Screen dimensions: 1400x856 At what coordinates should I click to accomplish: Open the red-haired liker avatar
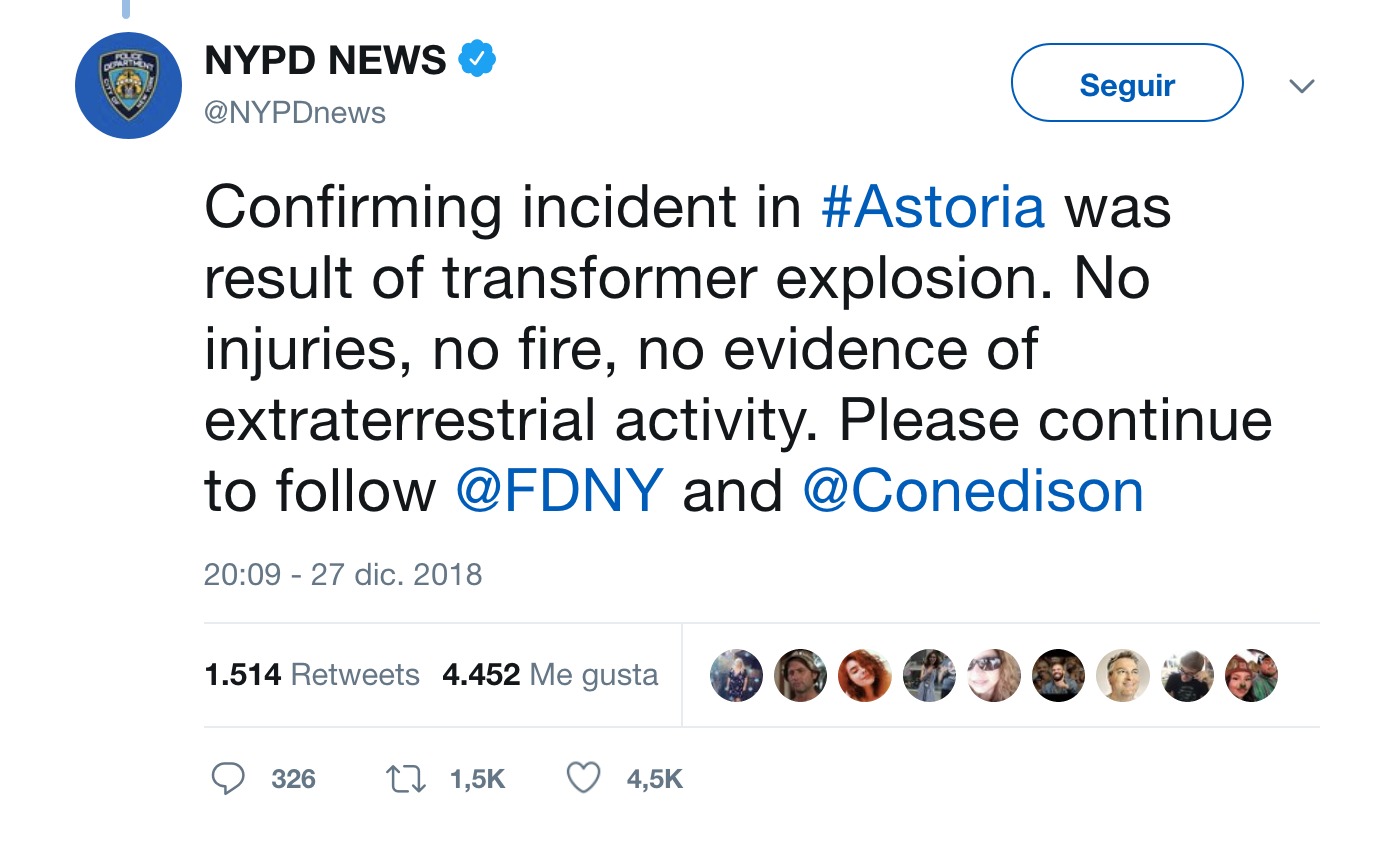(865, 675)
